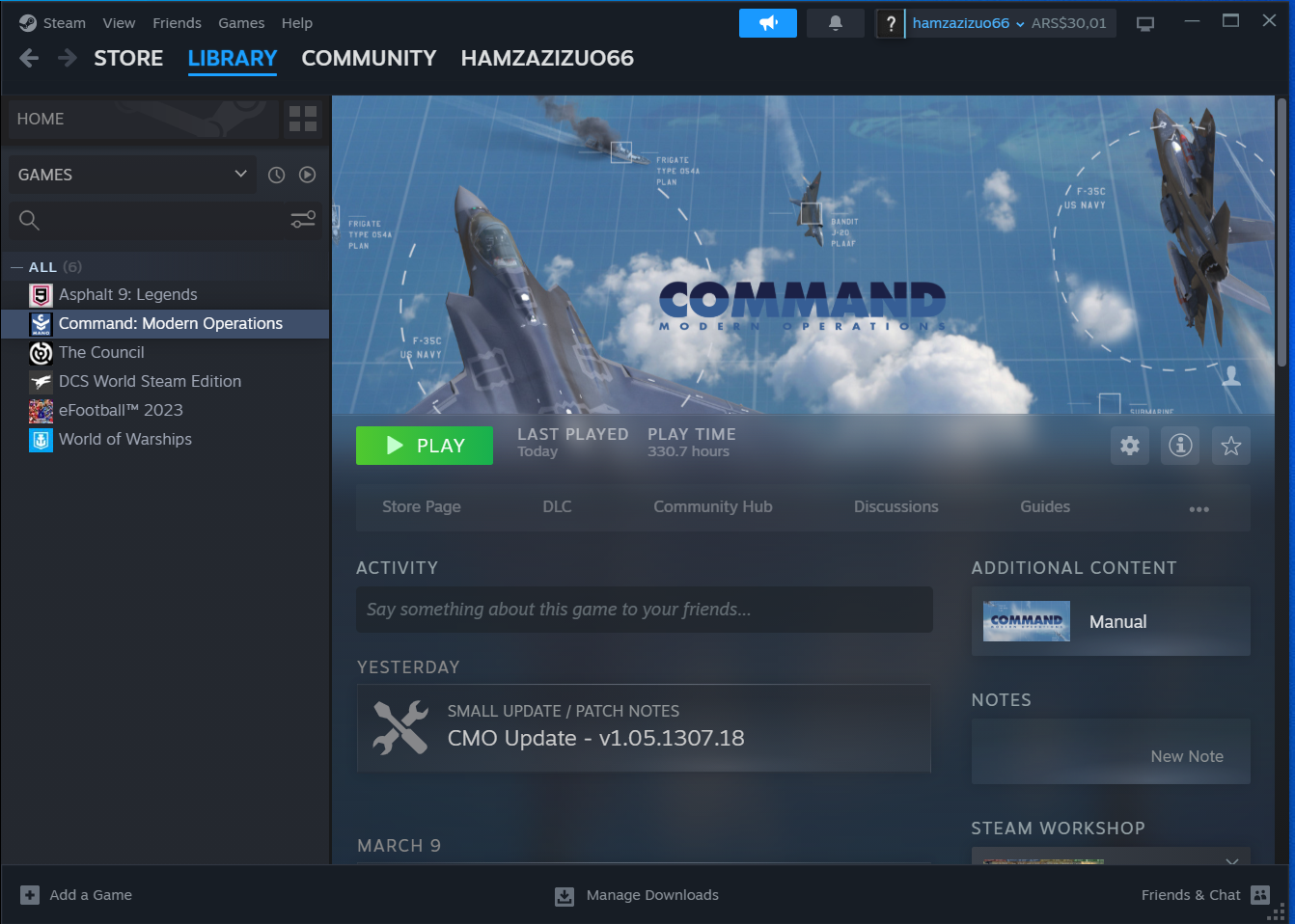Viewport: 1295px width, 924px height.
Task: Go to the STORE tab
Action: pyautogui.click(x=128, y=58)
